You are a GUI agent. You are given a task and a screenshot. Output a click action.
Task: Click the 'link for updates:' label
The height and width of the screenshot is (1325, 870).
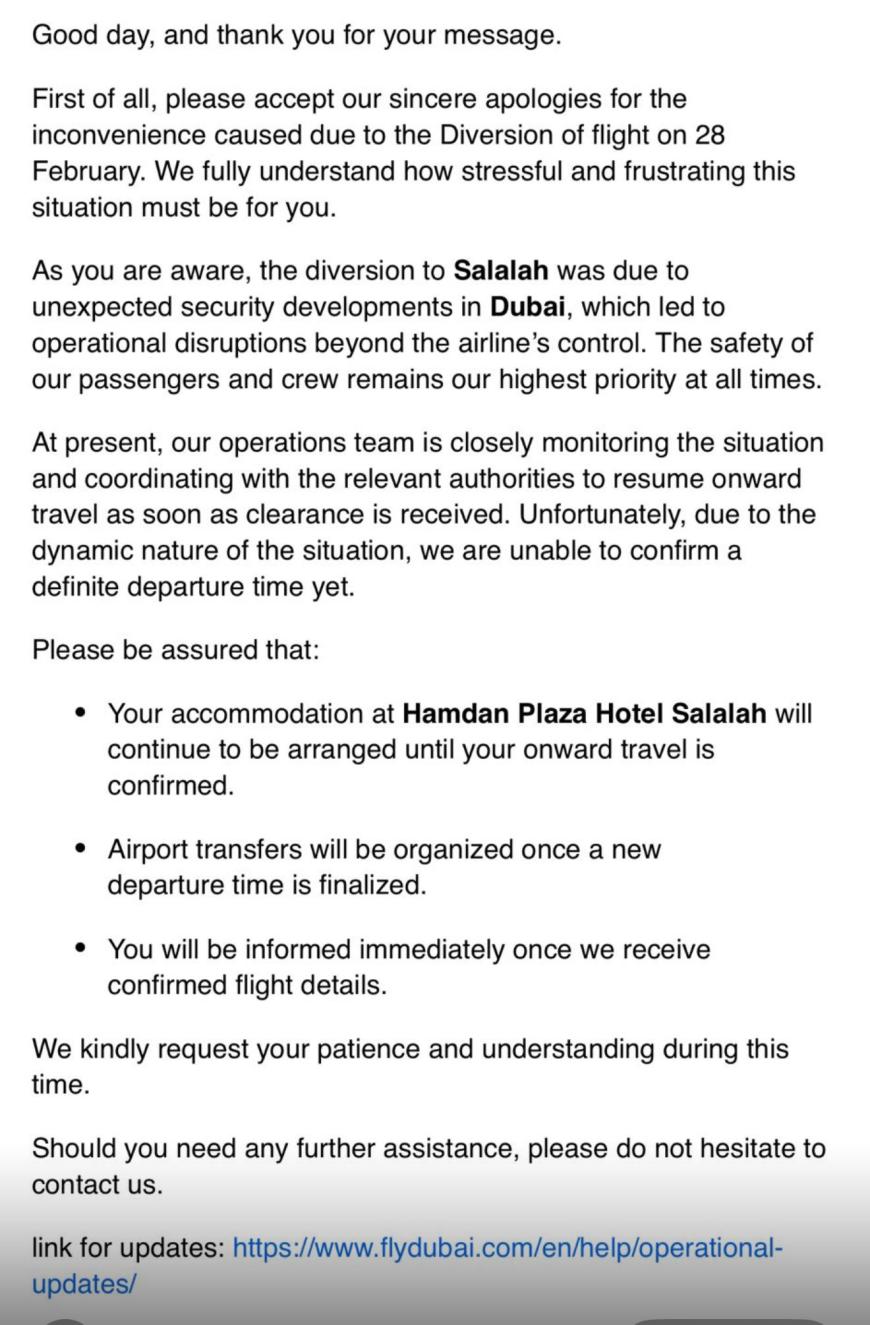(x=128, y=1249)
